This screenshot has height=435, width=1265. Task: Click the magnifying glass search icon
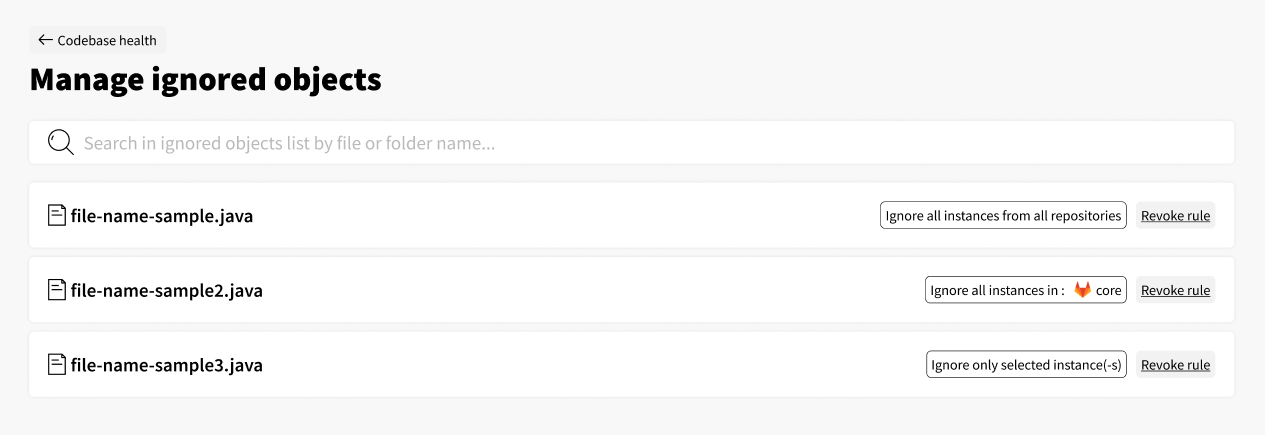[61, 143]
